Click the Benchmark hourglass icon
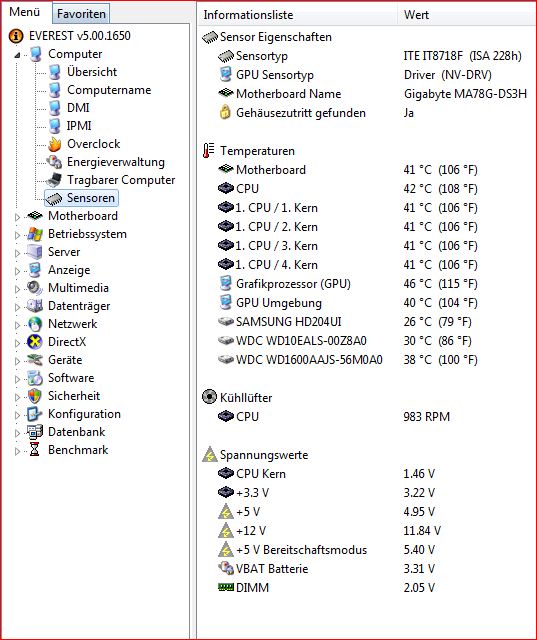This screenshot has width=537, height=640. [35, 449]
